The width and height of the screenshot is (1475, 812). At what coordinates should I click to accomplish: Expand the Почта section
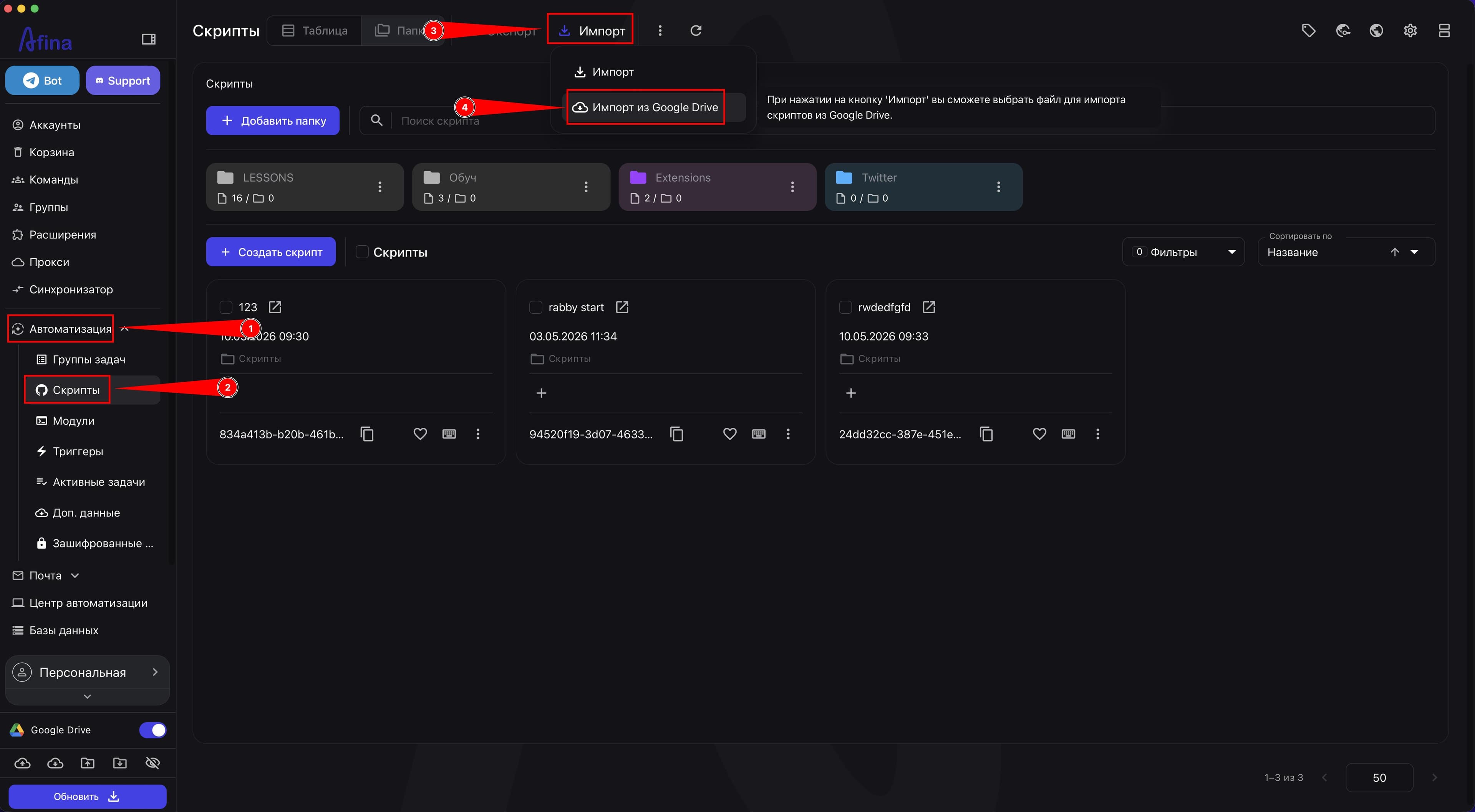[x=75, y=576]
